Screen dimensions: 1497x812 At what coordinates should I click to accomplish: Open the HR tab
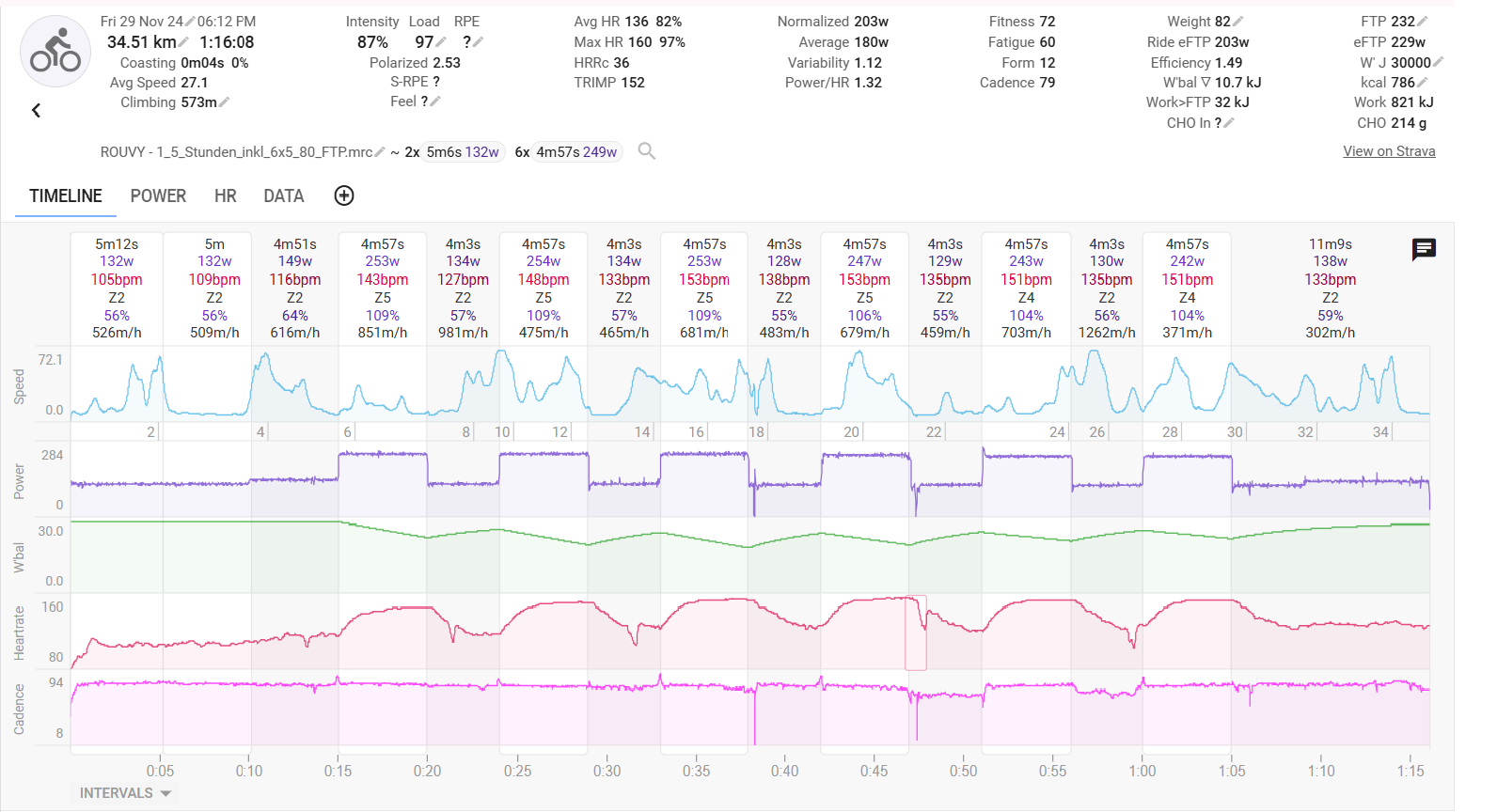coord(226,195)
